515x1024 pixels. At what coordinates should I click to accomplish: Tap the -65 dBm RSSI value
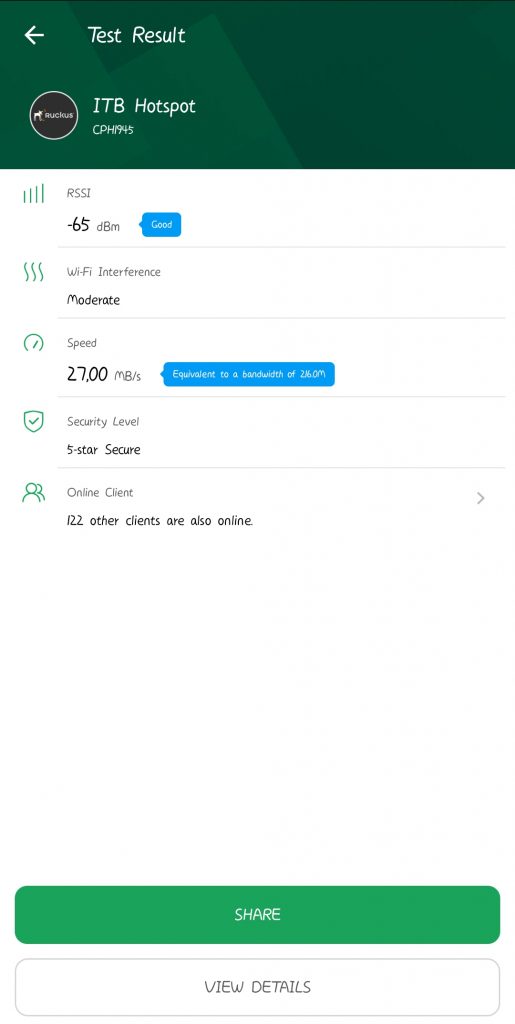[93, 226]
